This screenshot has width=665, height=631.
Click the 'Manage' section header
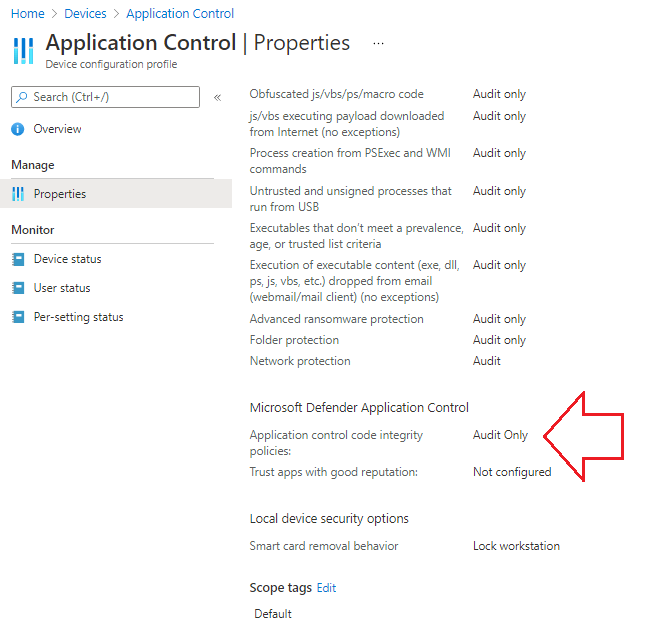pos(33,165)
